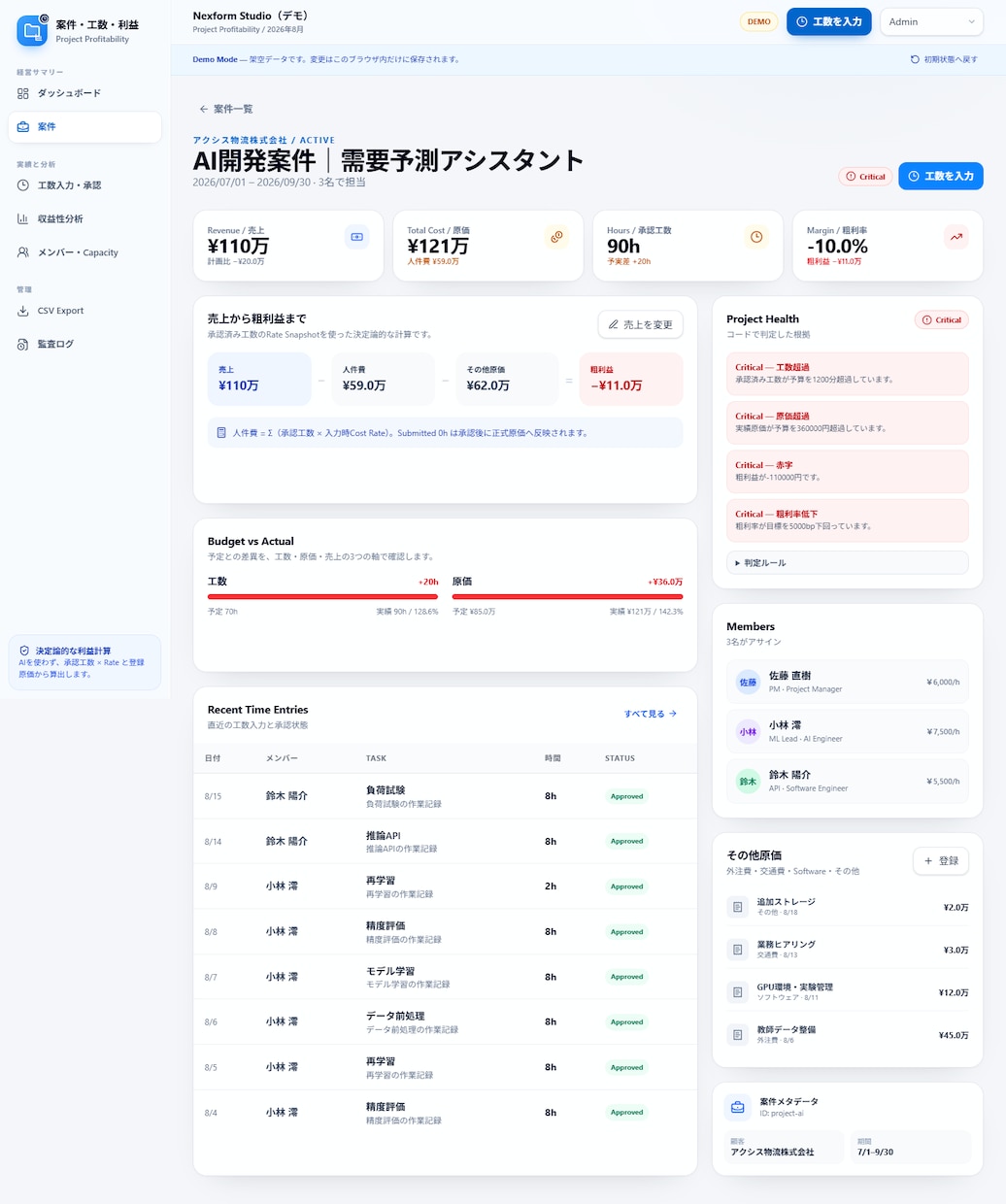1006x1204 pixels.
Task: Click the briefcase icon in 案件メタデータ
Action: 738,1107
